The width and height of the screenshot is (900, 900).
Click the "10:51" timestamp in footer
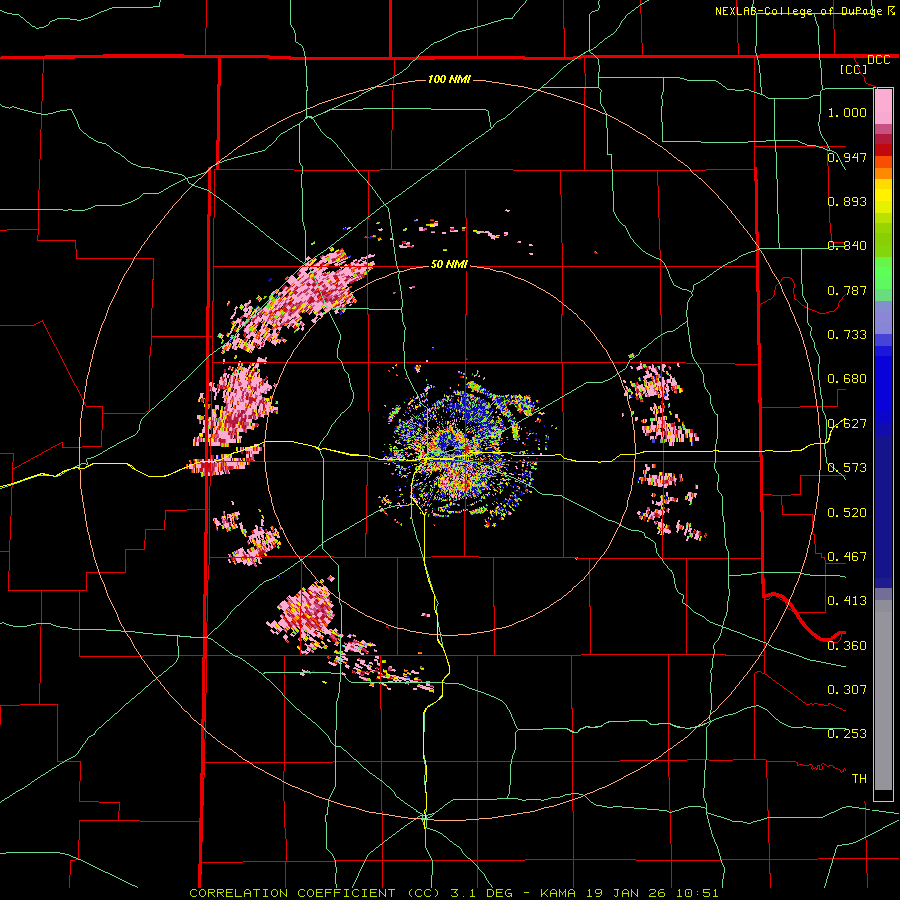(696, 893)
